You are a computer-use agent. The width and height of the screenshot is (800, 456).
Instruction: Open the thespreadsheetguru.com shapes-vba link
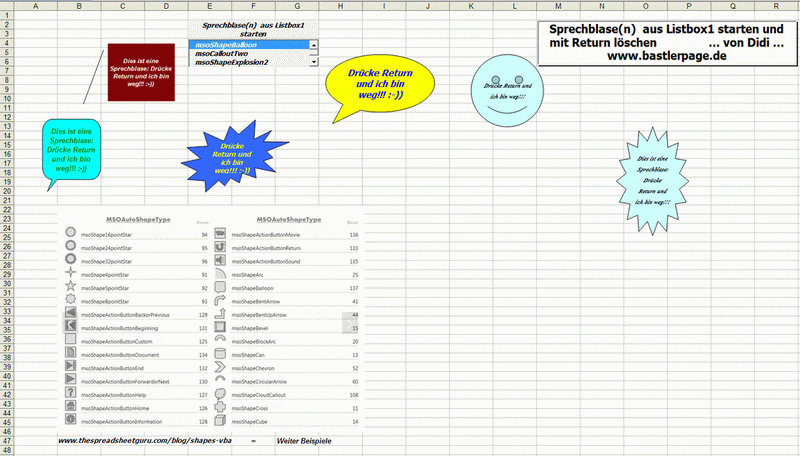tap(145, 441)
